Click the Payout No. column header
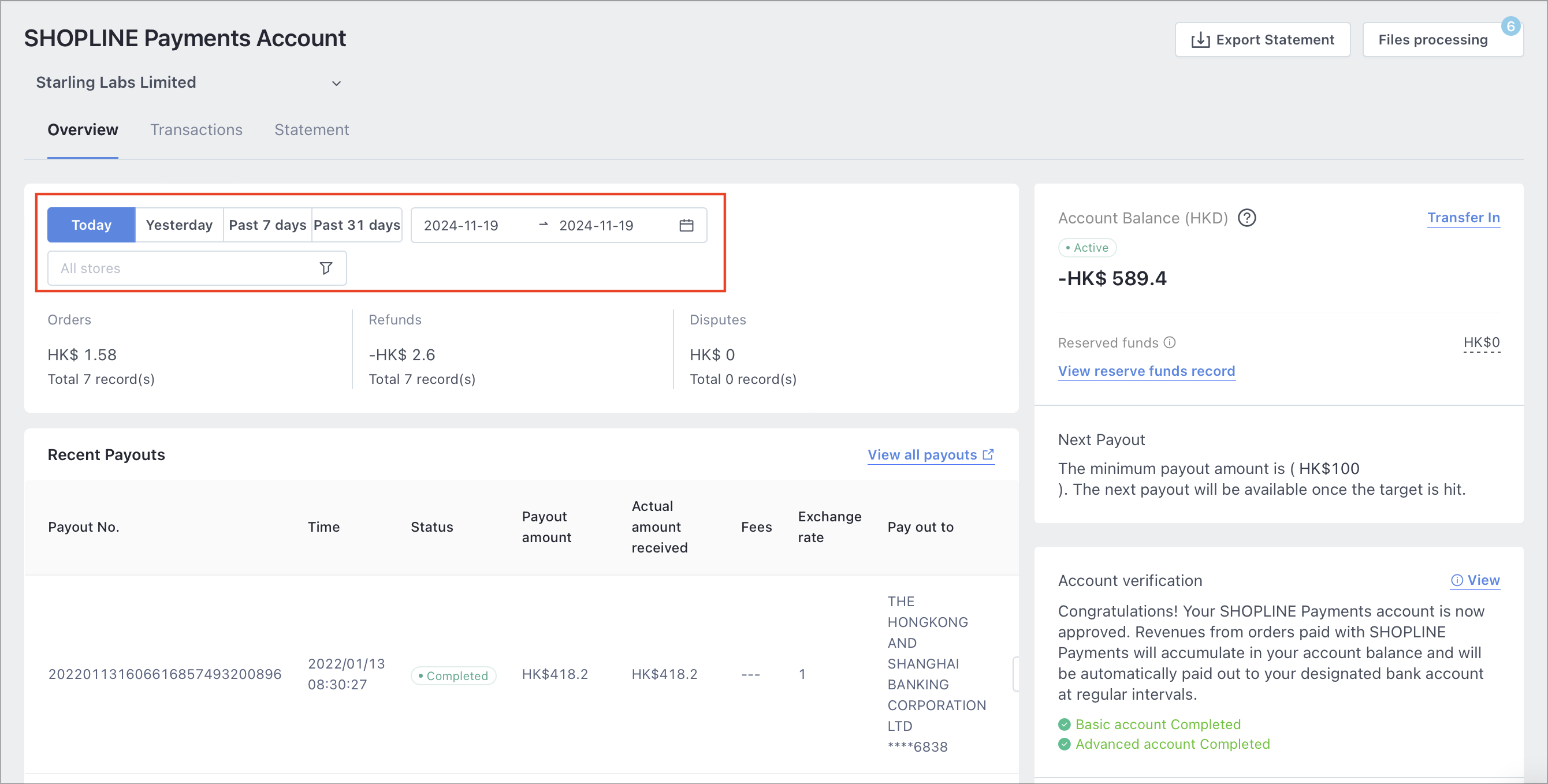 click(x=84, y=527)
